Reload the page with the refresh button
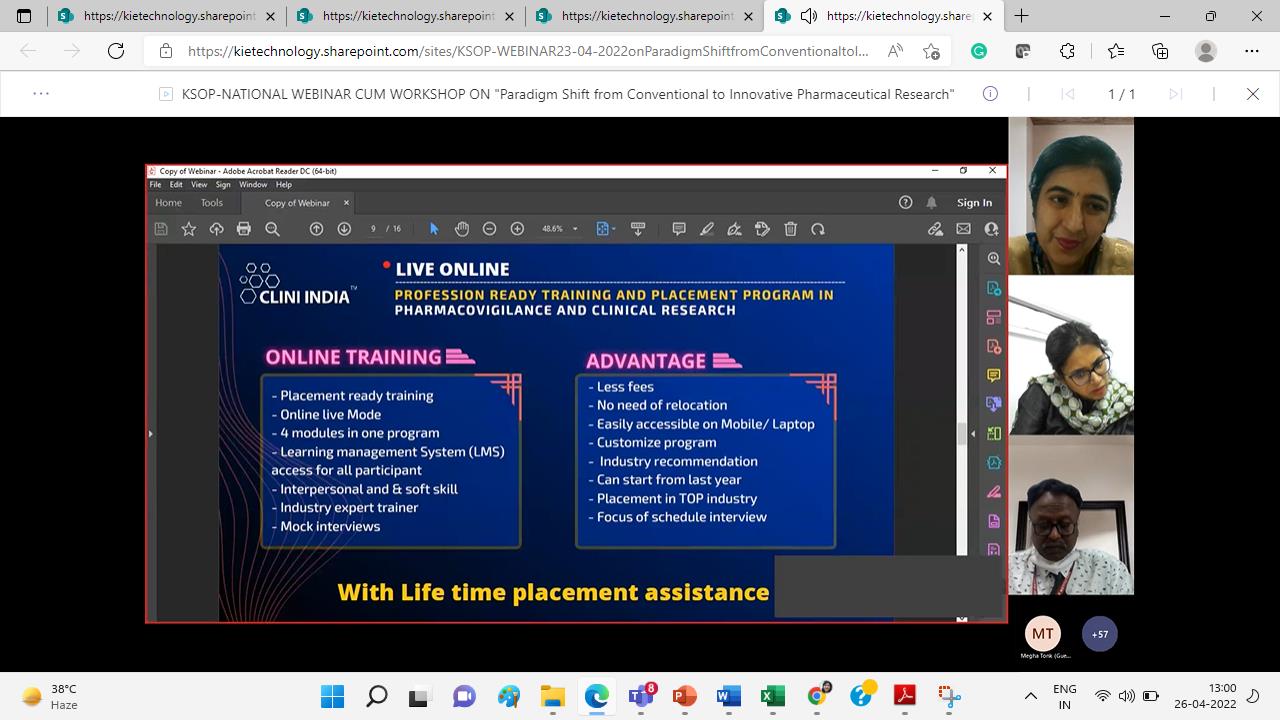The image size is (1280, 720). coord(116,51)
